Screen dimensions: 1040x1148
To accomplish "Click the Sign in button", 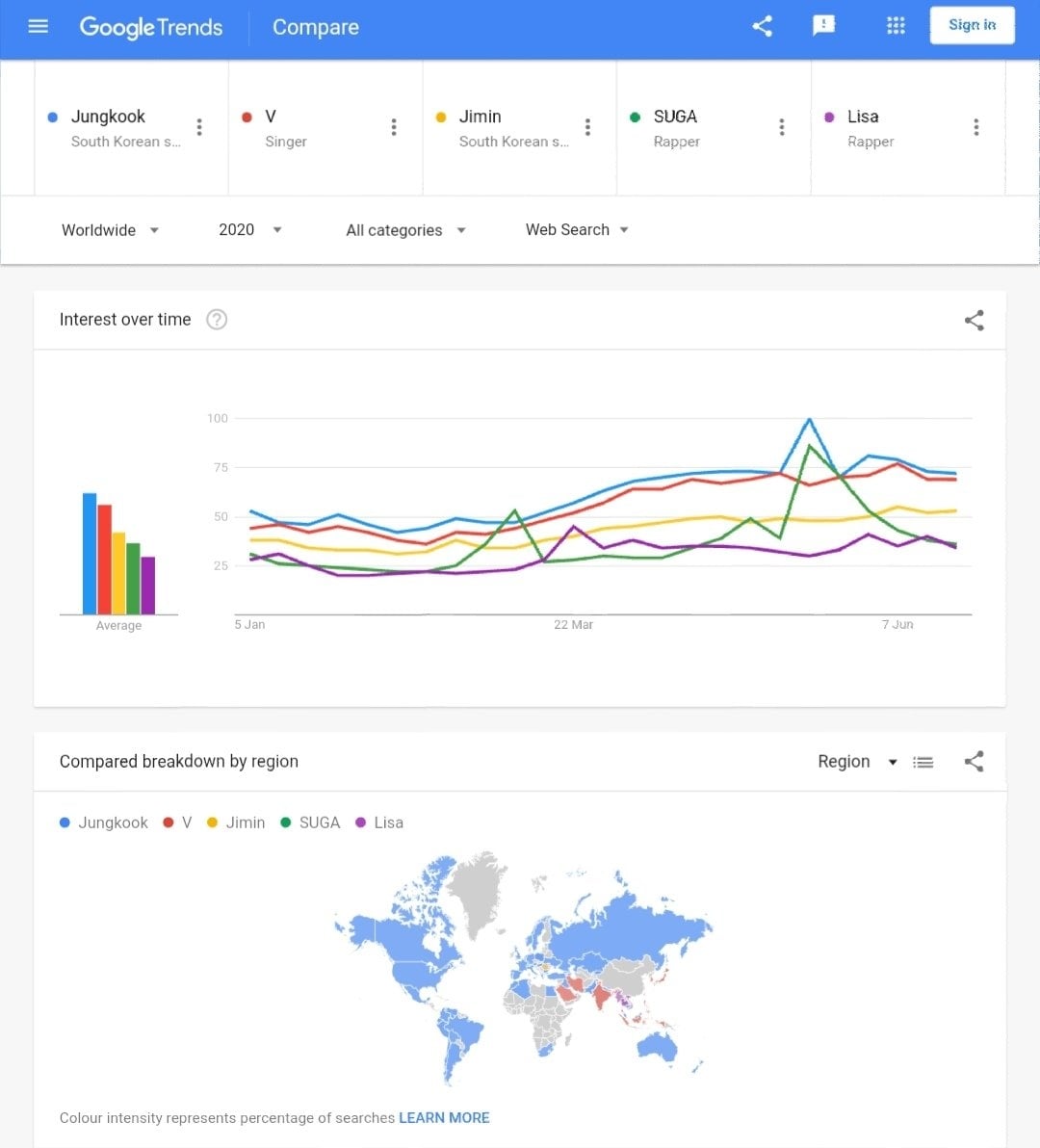I will click(972, 25).
